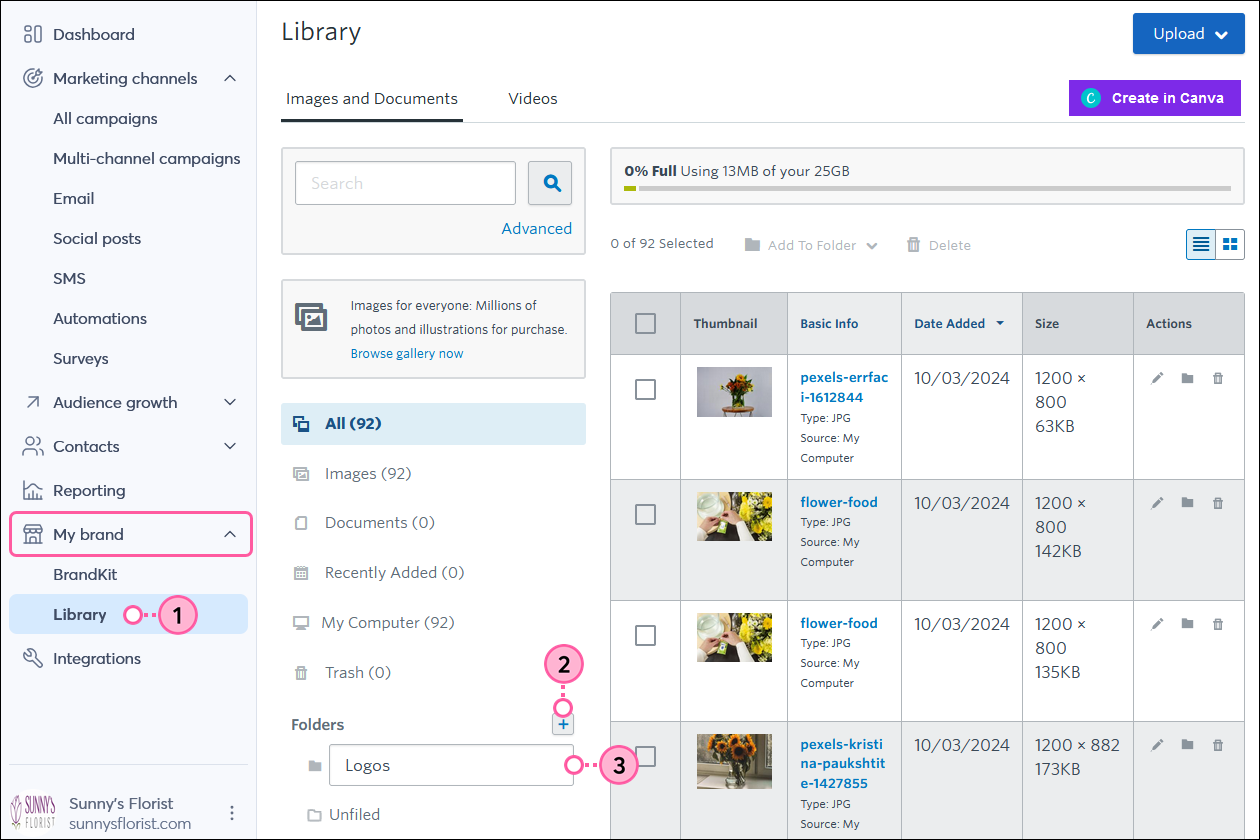Click the Integrations wrench icon
The width and height of the screenshot is (1260, 840).
(33, 658)
